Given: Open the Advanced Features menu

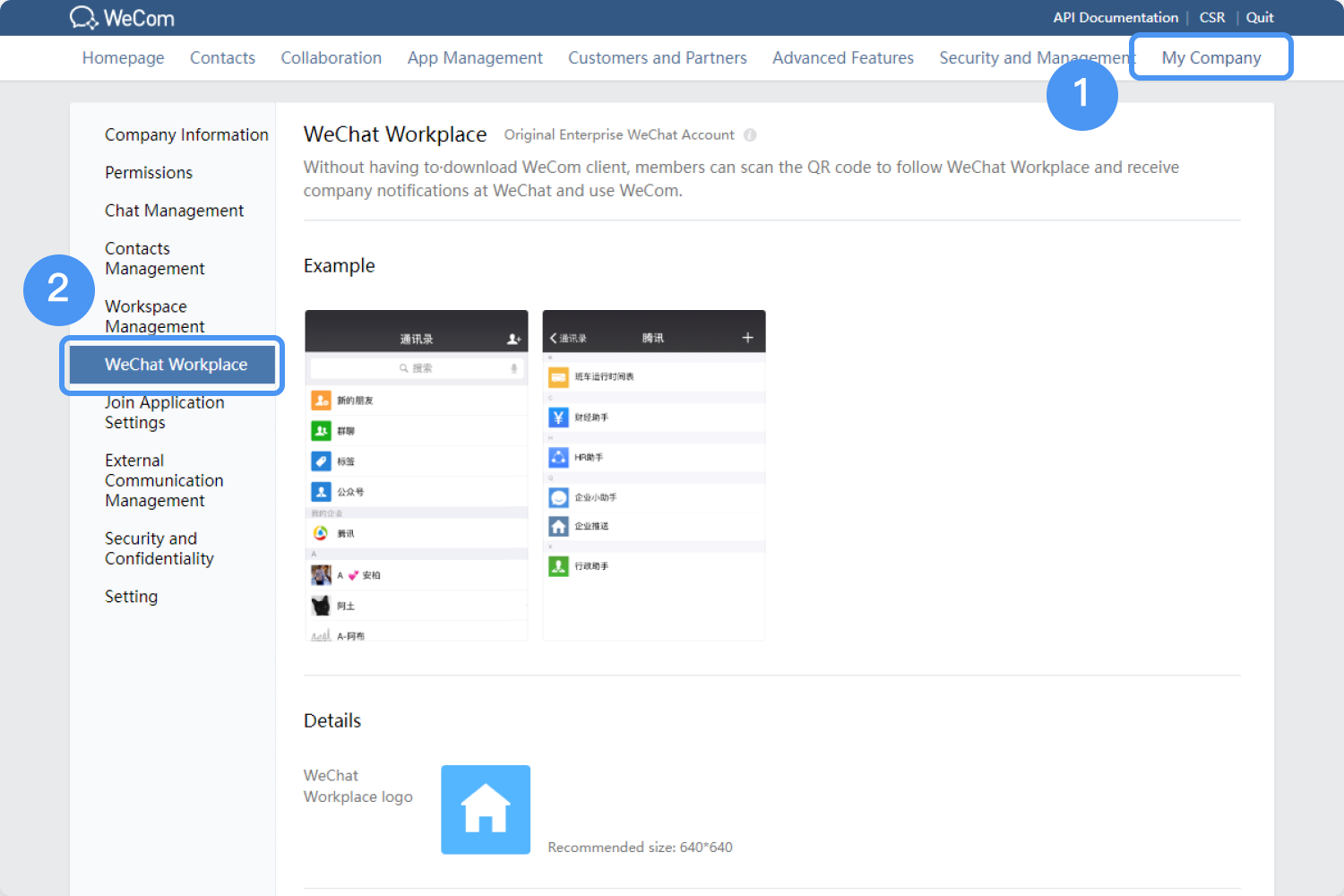Looking at the screenshot, I should 842,57.
